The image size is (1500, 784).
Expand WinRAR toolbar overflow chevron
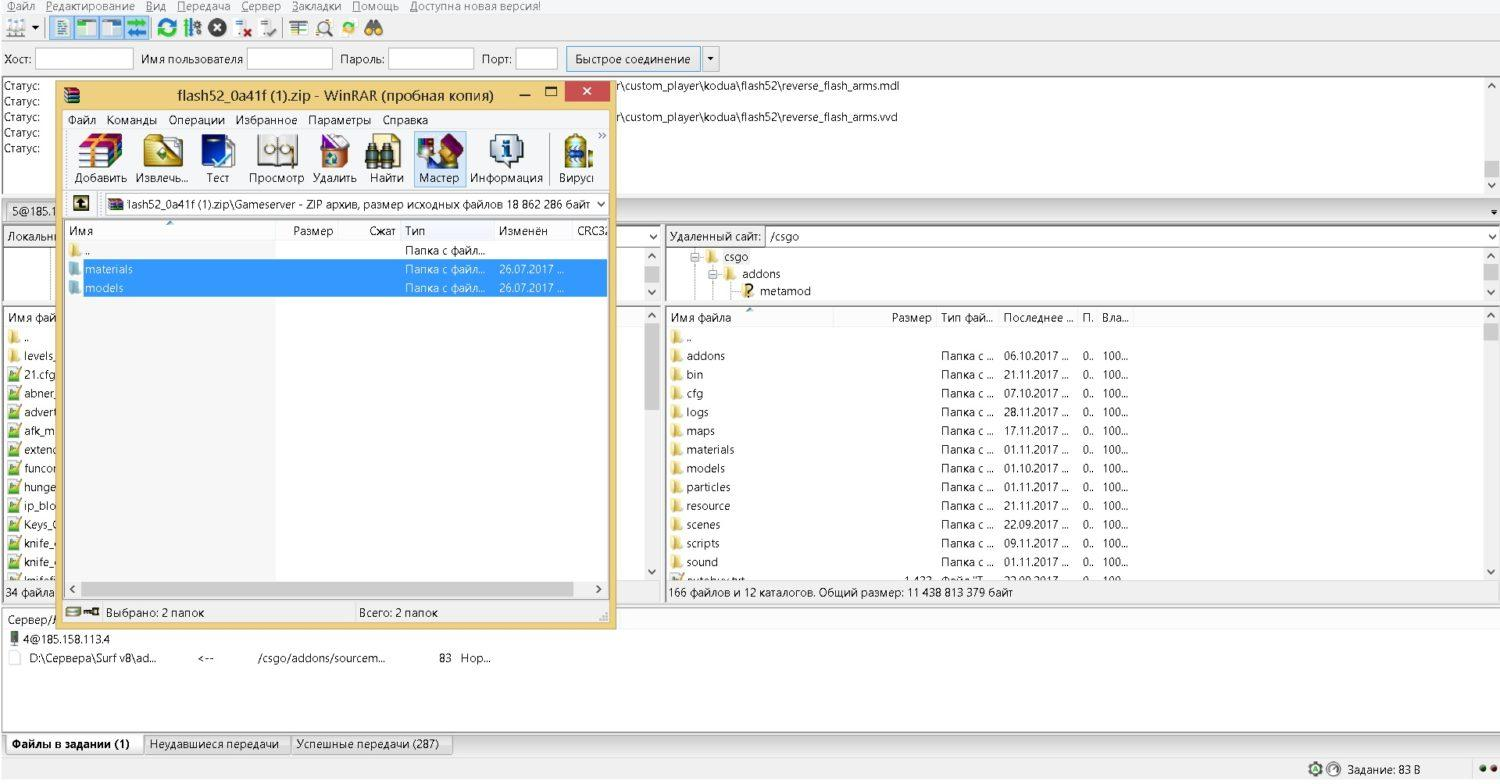click(x=602, y=136)
